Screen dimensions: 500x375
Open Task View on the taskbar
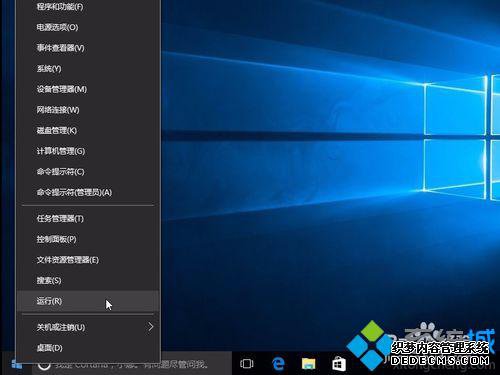pos(247,364)
